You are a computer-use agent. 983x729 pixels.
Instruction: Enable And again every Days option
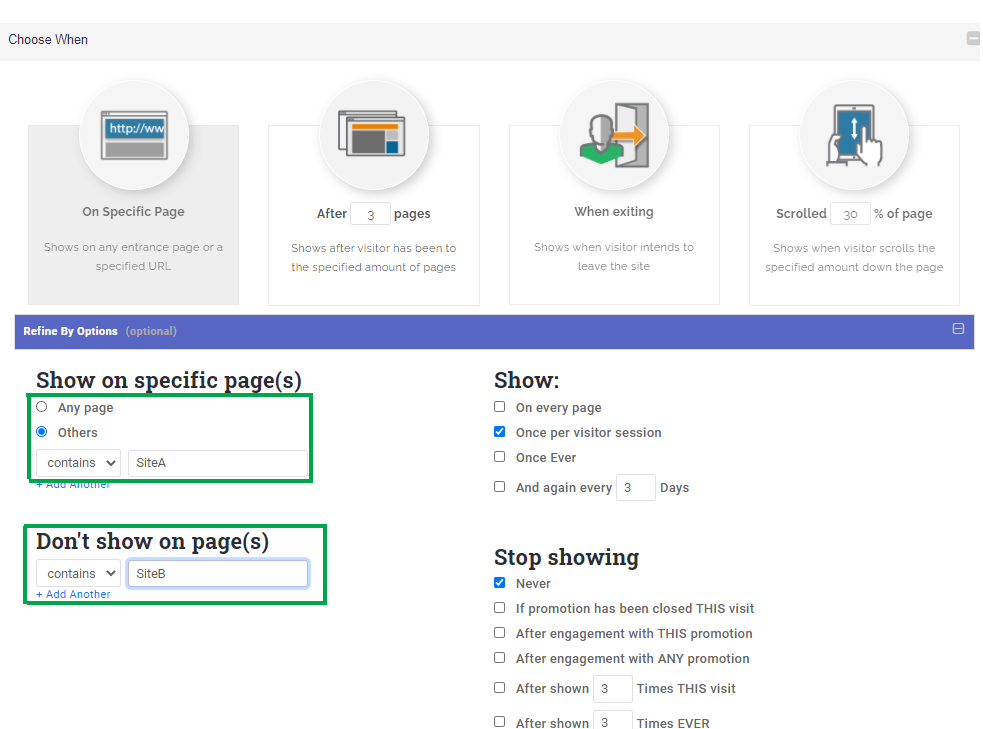(x=499, y=486)
